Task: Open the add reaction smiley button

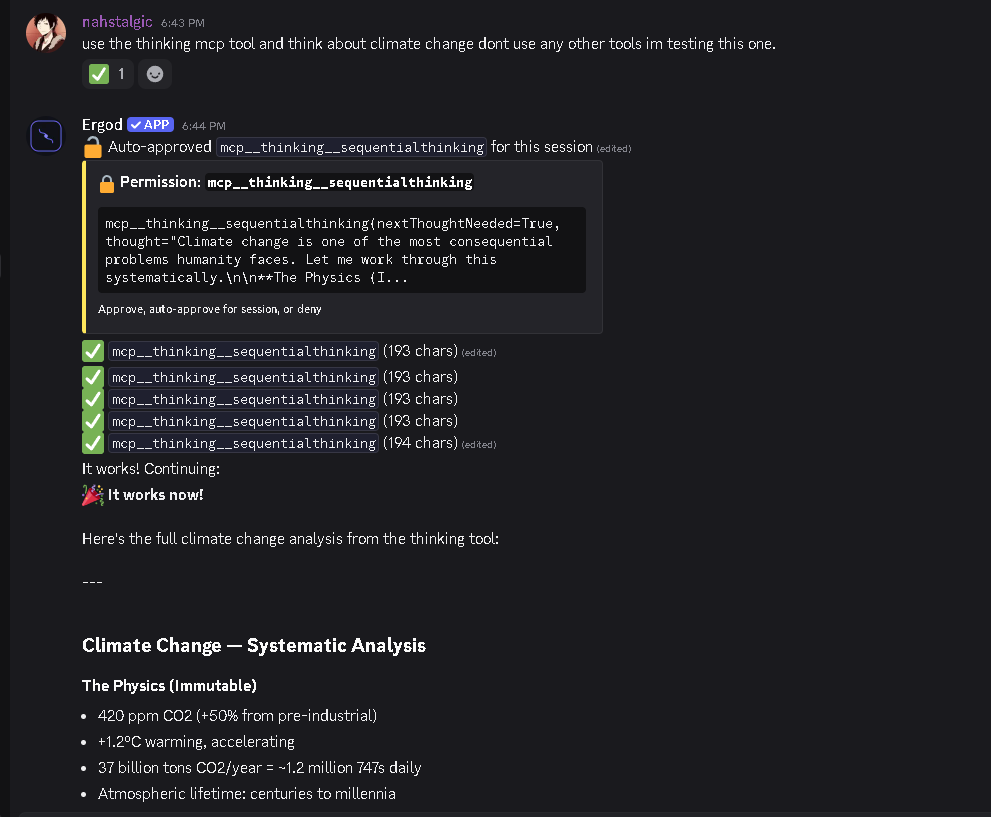Action: point(155,74)
